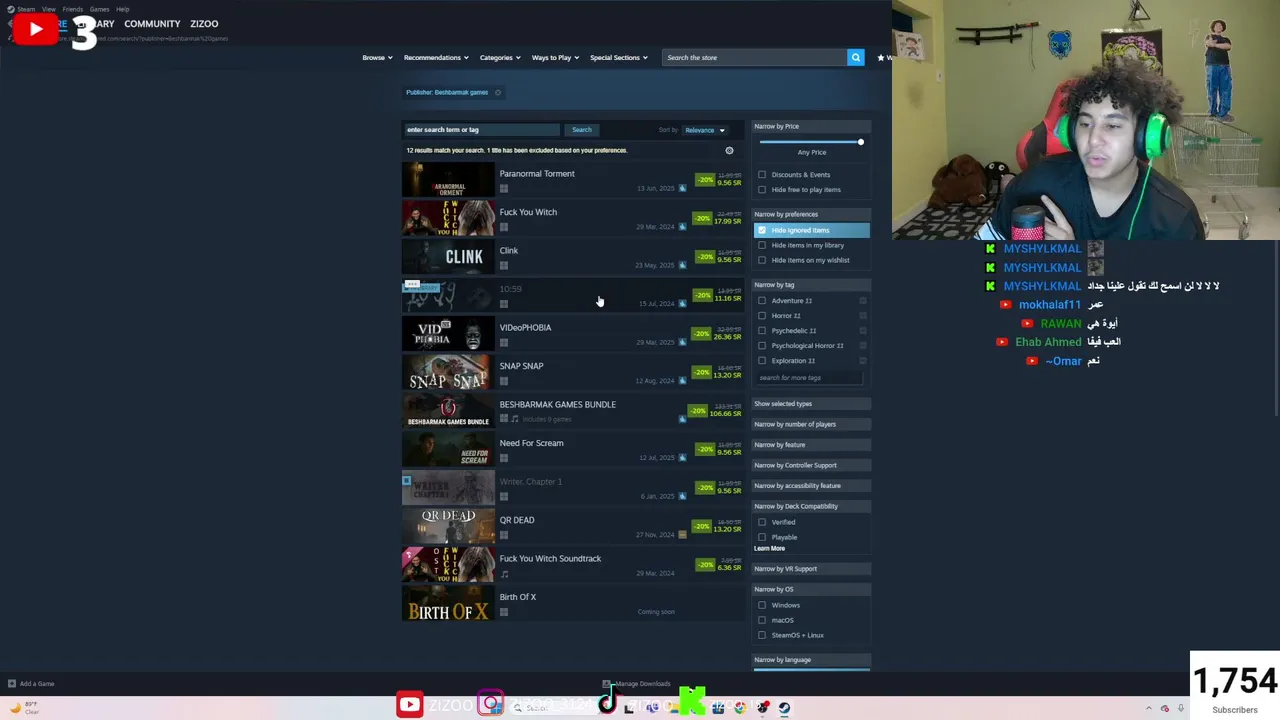The height and width of the screenshot is (720, 1280).
Task: Uncheck Hide ignored items
Action: pyautogui.click(x=762, y=230)
